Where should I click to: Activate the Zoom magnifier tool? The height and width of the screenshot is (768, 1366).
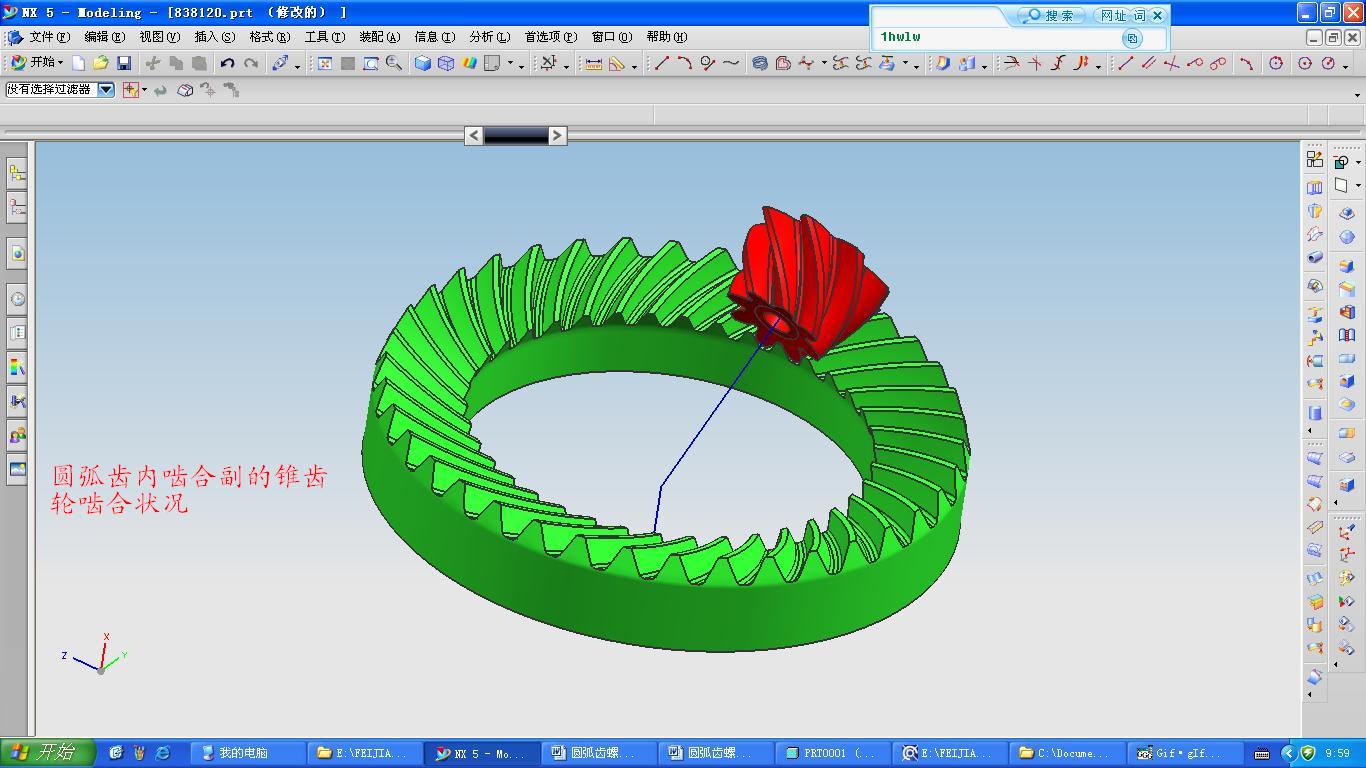coord(394,63)
